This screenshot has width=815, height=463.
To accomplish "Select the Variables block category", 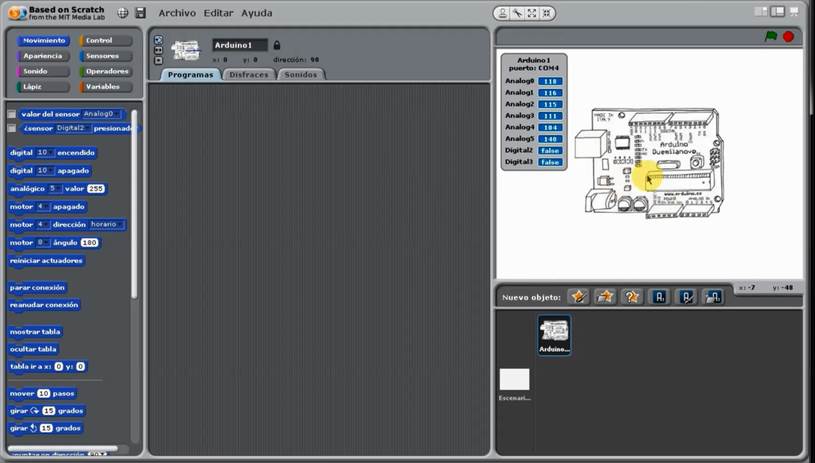I will coord(106,87).
